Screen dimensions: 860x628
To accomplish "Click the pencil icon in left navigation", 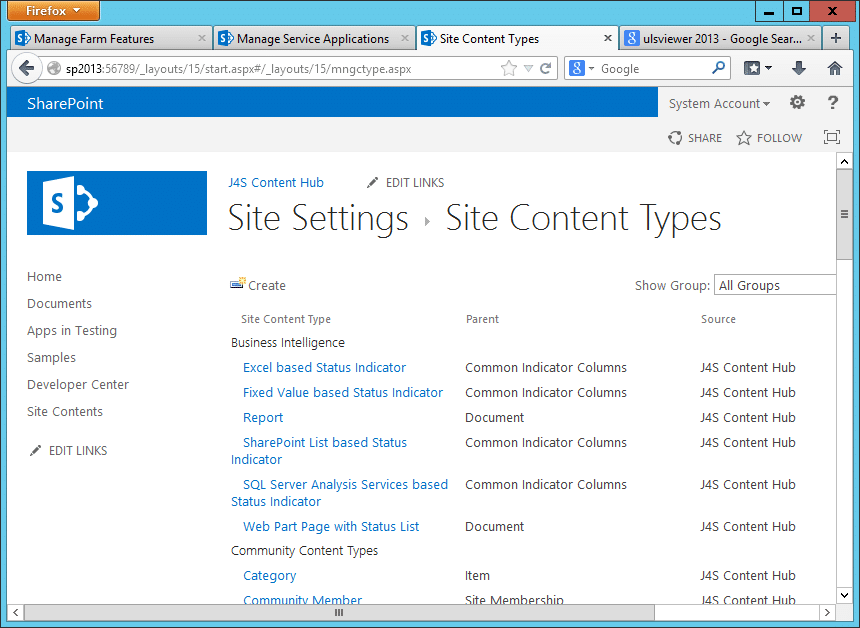I will 36,451.
